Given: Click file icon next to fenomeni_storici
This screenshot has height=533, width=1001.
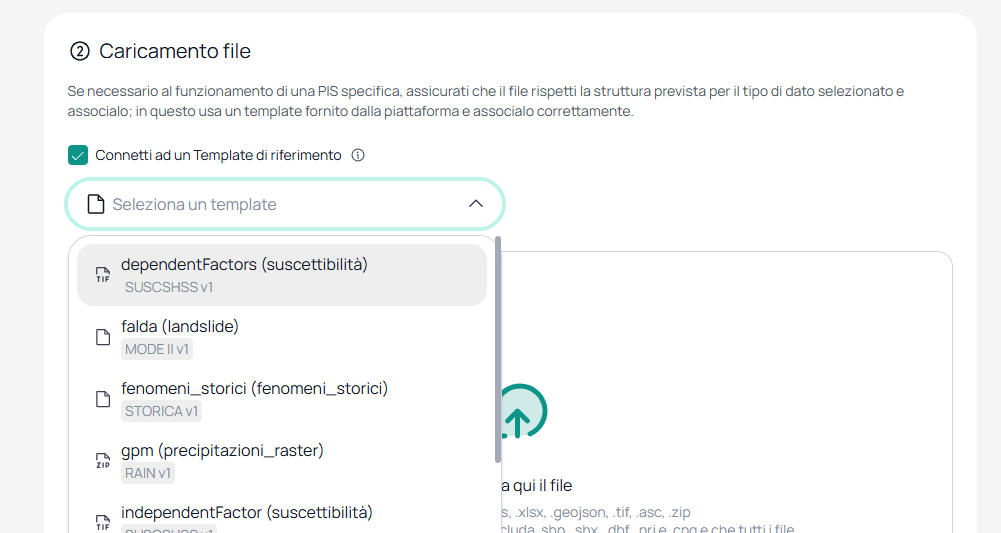Looking at the screenshot, I should click(x=103, y=399).
